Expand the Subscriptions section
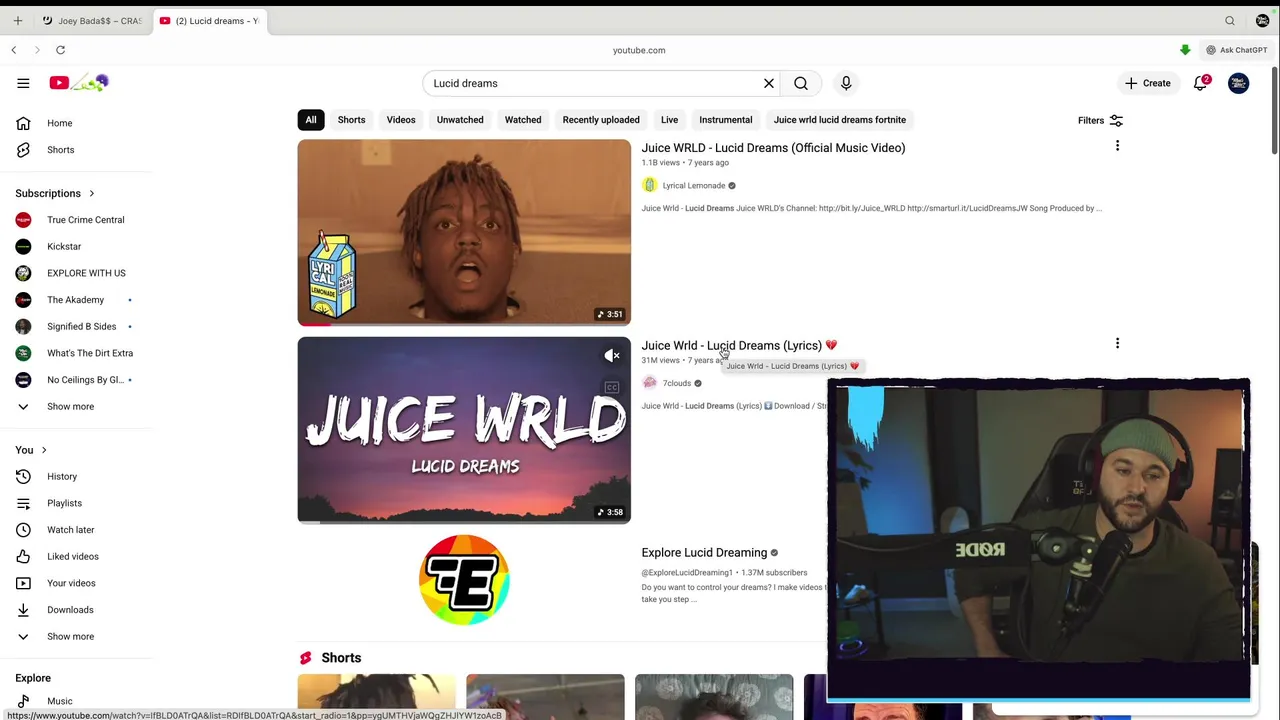This screenshot has height=720, width=1280. click(x=55, y=193)
